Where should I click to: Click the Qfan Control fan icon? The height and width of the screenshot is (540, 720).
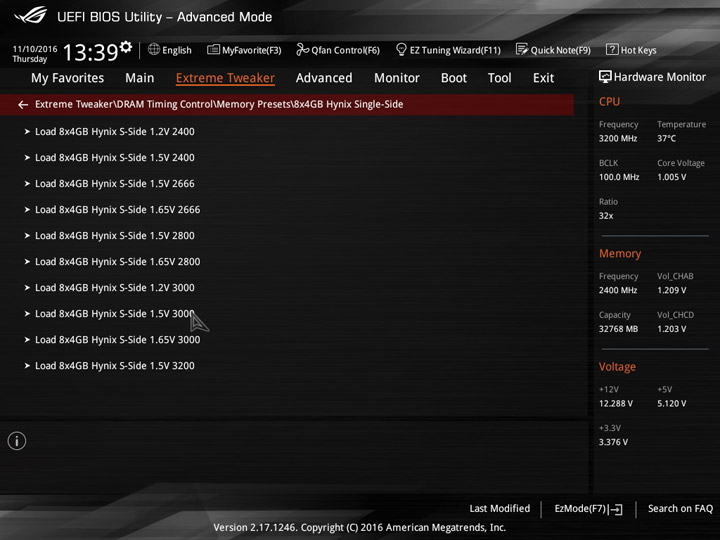click(x=302, y=49)
